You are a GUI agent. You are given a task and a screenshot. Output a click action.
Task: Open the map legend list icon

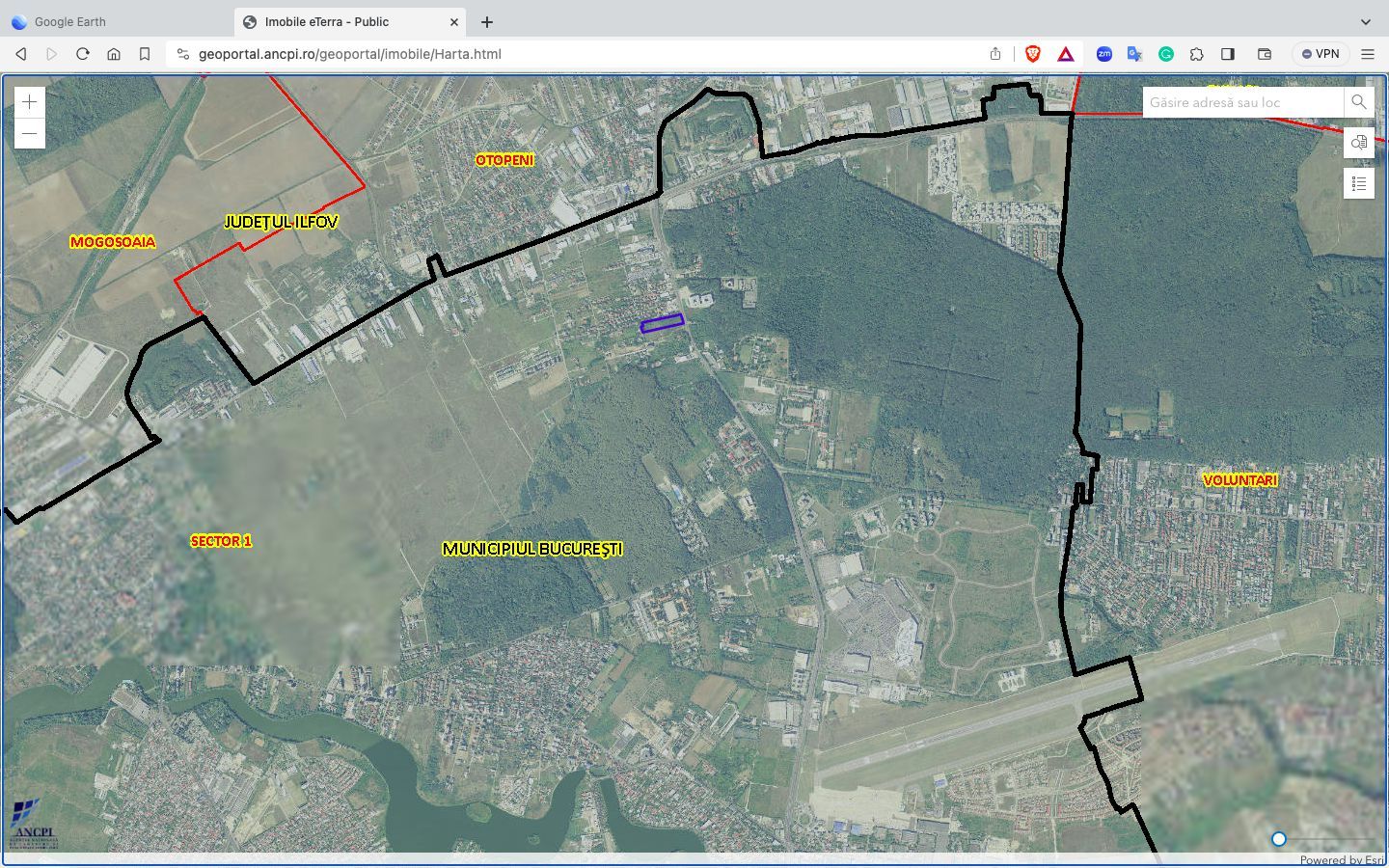(1359, 182)
